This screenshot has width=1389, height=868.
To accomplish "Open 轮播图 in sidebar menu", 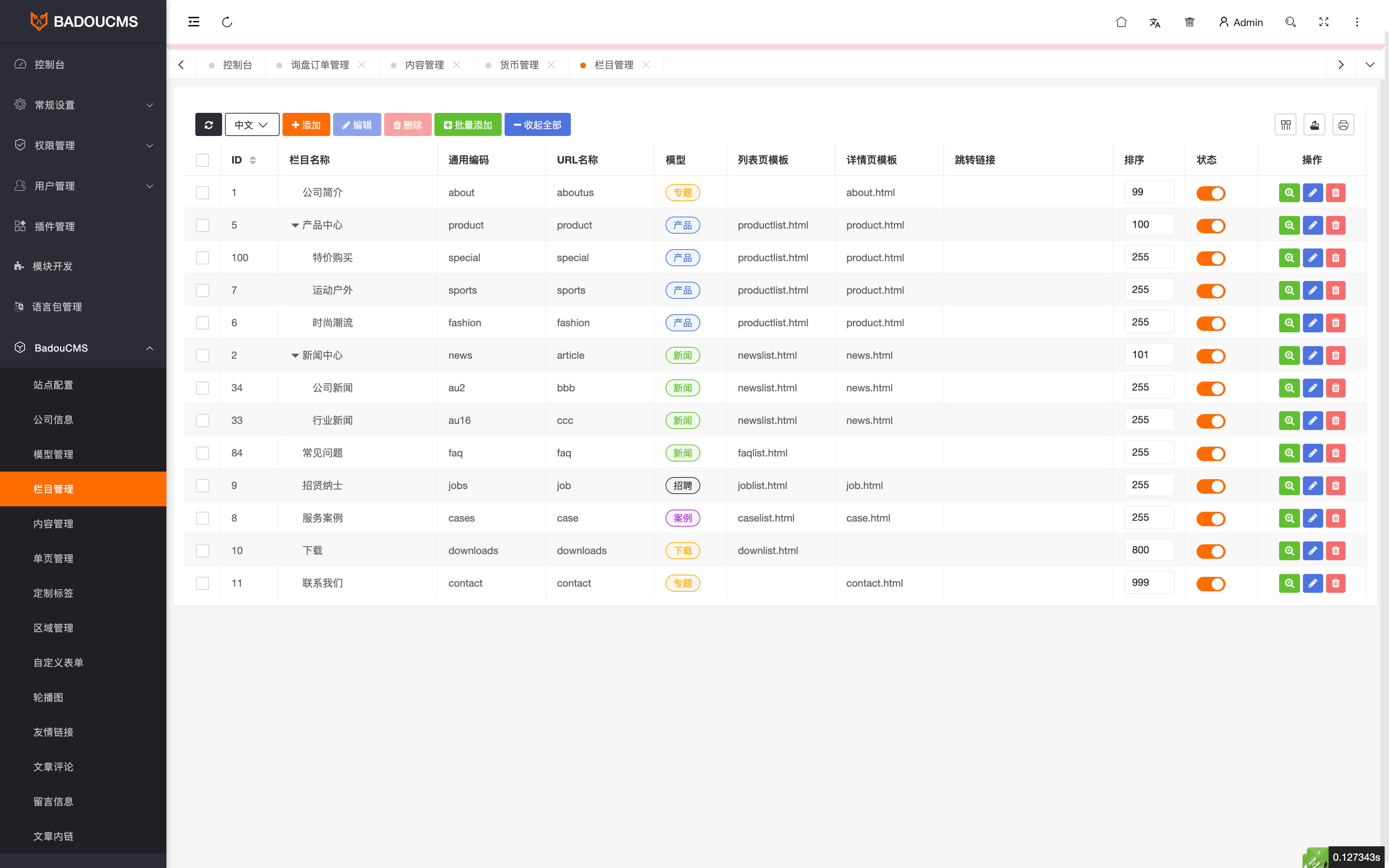I will (48, 697).
